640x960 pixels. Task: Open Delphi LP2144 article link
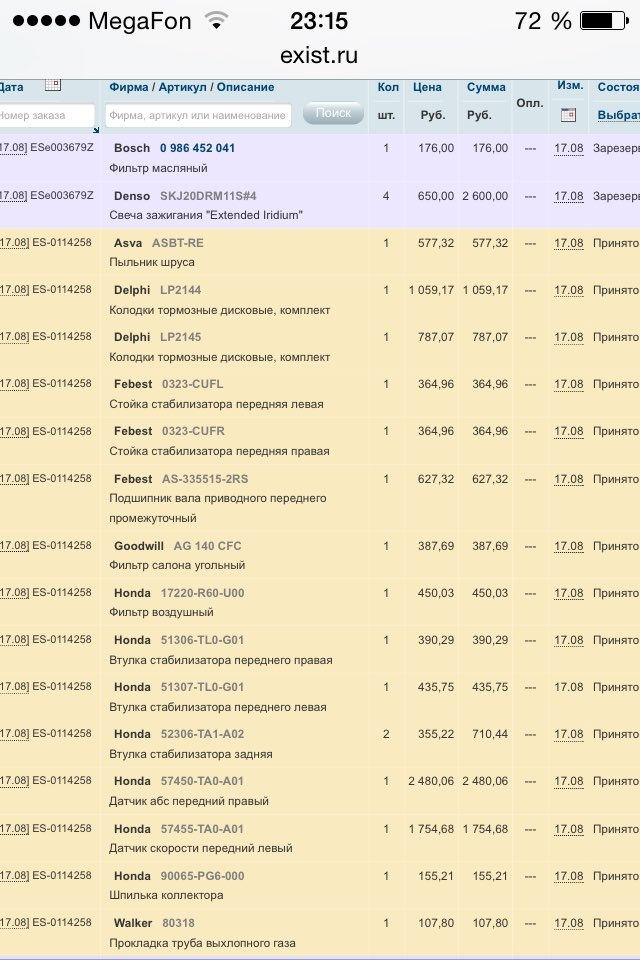[180, 290]
